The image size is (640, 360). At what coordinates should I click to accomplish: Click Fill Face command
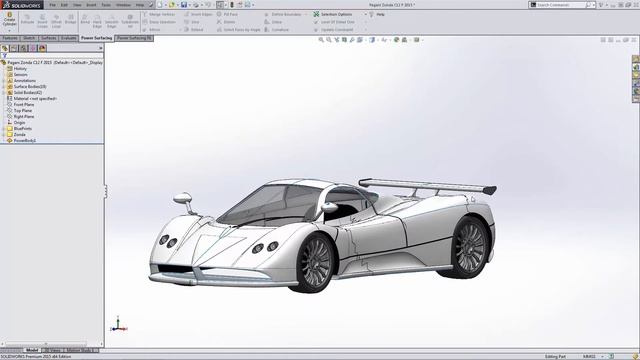(227, 14)
